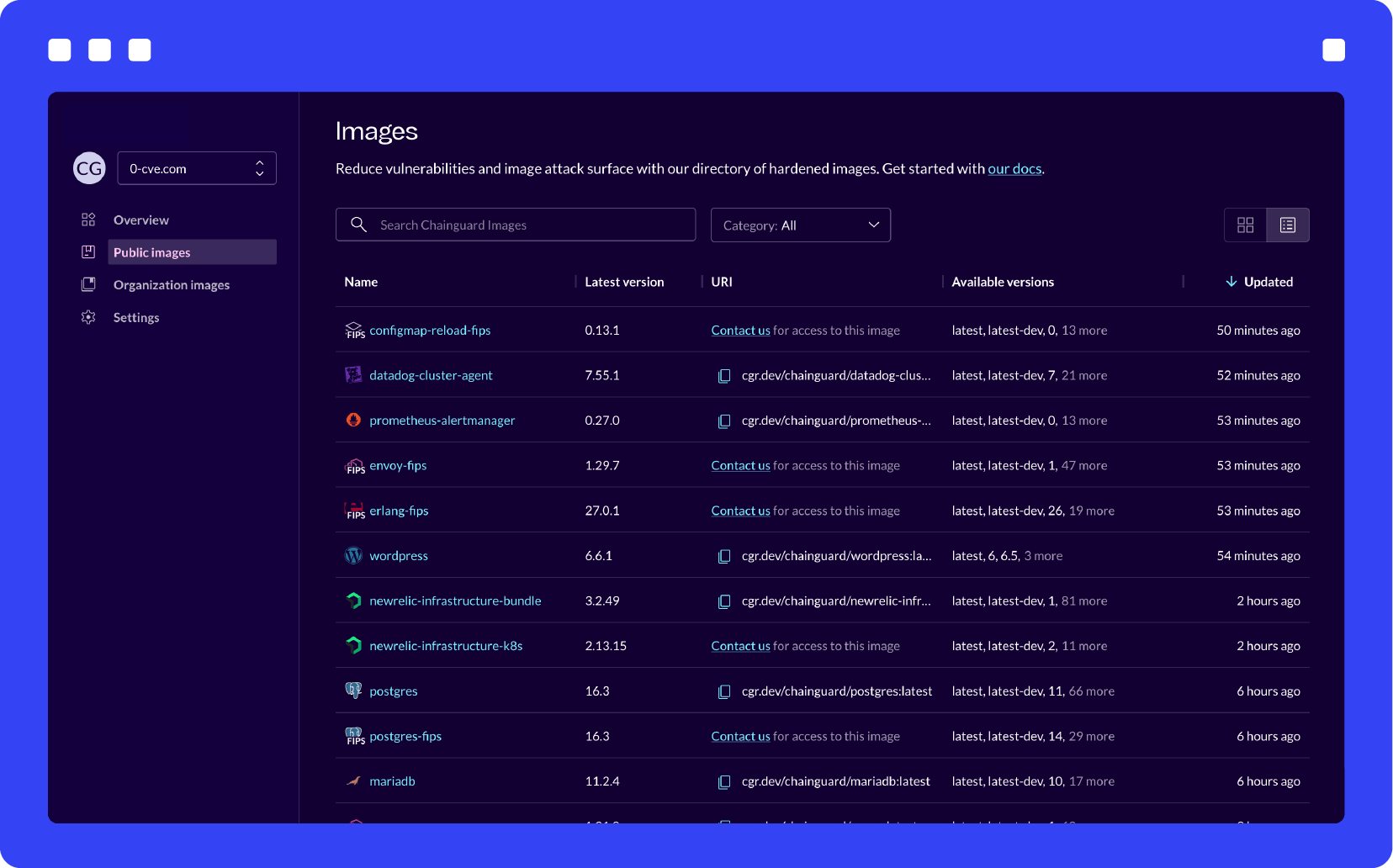Image resolution: width=1393 pixels, height=868 pixels.
Task: Click the postgres elephant logo icon
Action: point(353,691)
